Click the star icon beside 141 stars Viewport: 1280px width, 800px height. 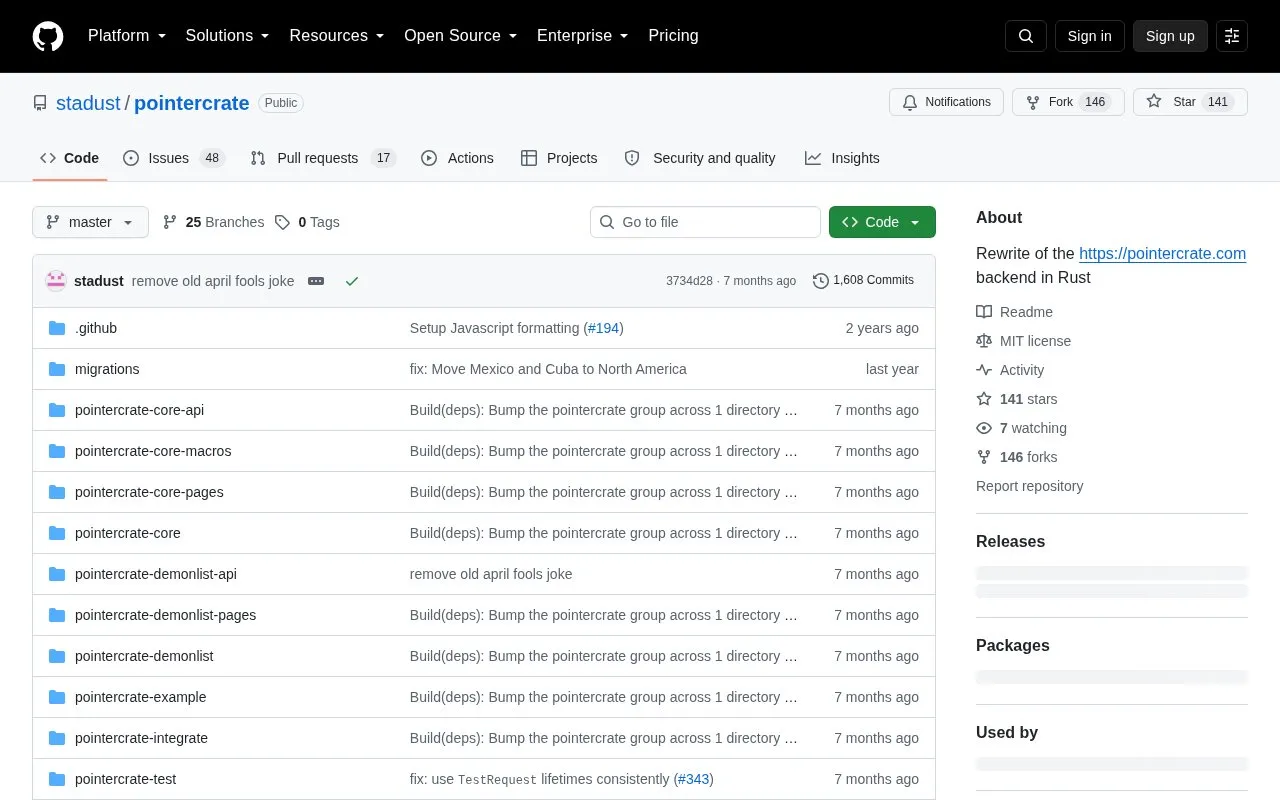pyautogui.click(x=984, y=399)
